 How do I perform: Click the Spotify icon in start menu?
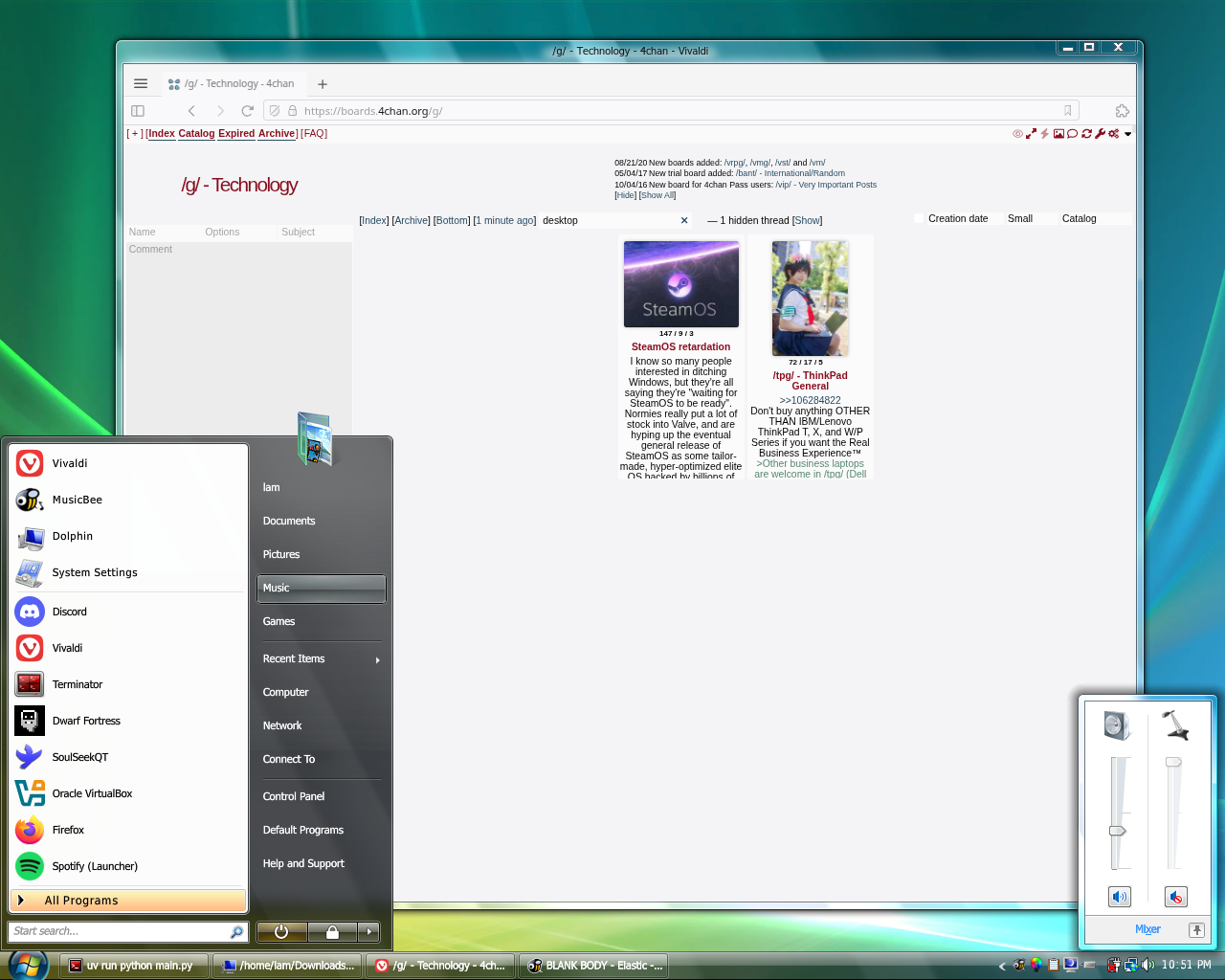tap(30, 866)
